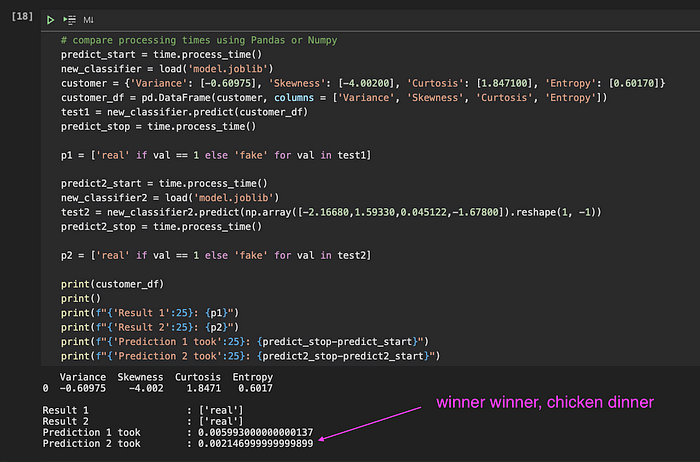
Task: Click the predict_stop assignment line
Action: tap(158, 126)
